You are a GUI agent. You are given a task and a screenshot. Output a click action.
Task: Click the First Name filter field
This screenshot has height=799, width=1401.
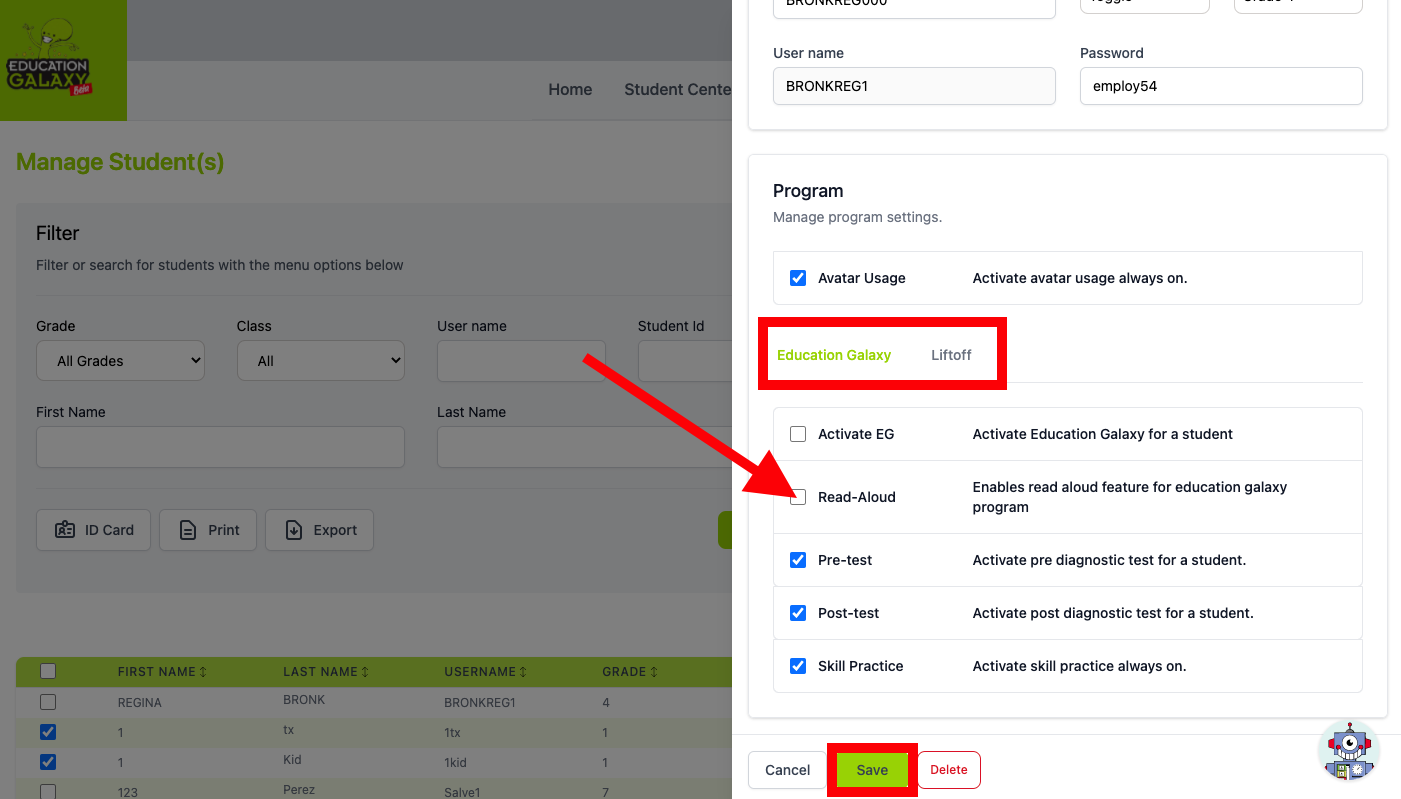(220, 447)
